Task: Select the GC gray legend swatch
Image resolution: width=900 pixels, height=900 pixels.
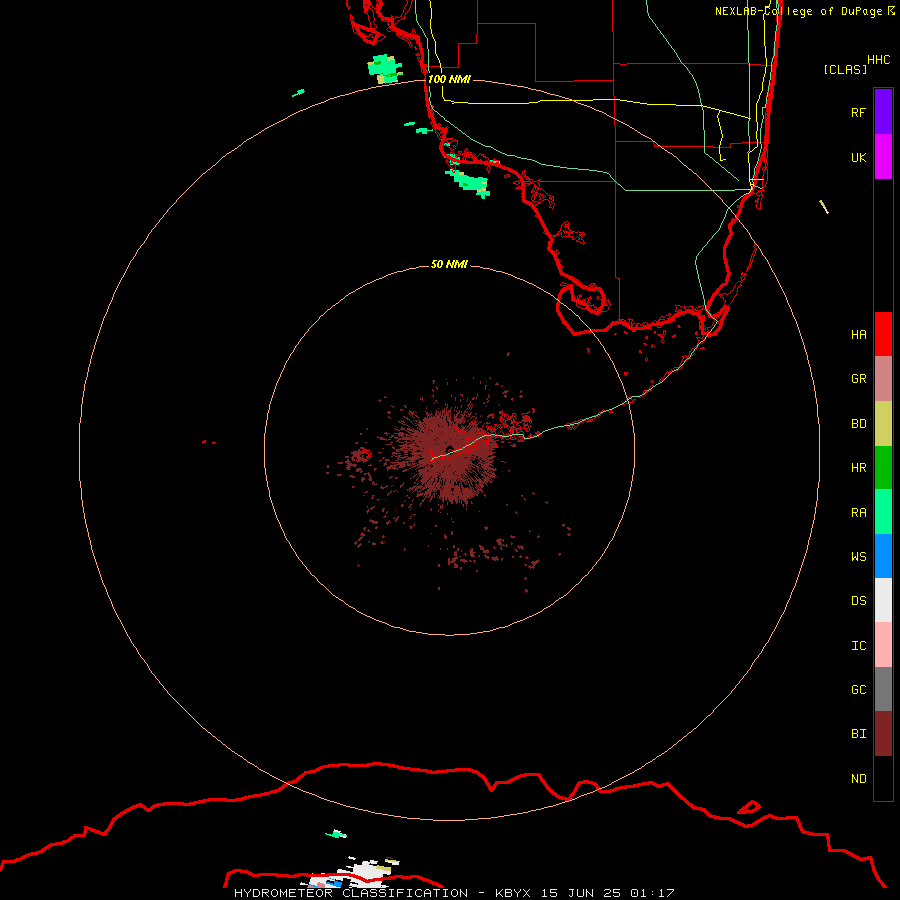Action: pos(883,689)
